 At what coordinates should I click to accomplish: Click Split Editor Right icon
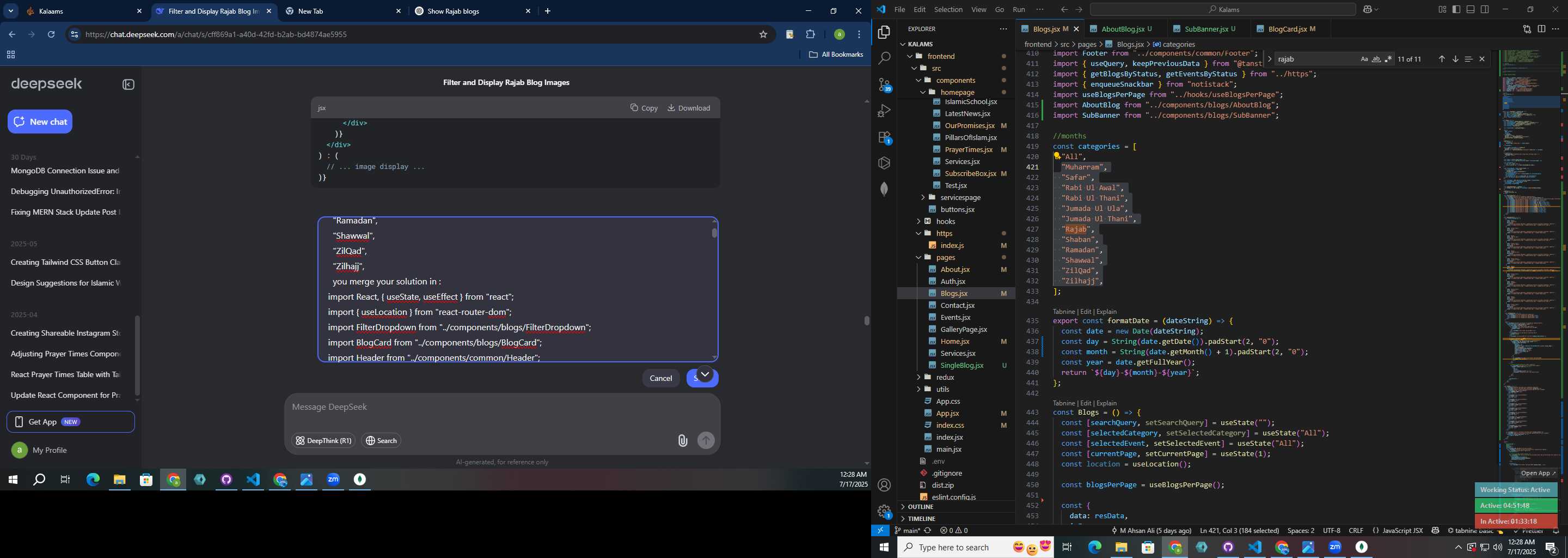(1541, 29)
